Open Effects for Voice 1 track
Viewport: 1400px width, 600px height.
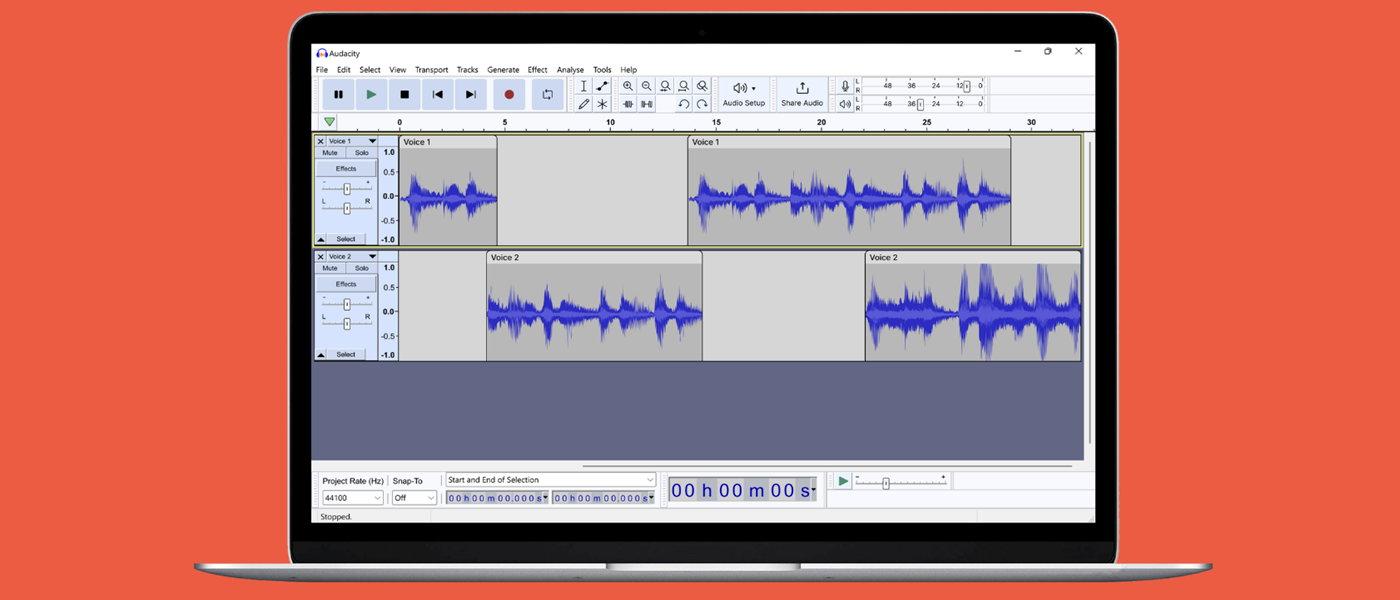(346, 169)
